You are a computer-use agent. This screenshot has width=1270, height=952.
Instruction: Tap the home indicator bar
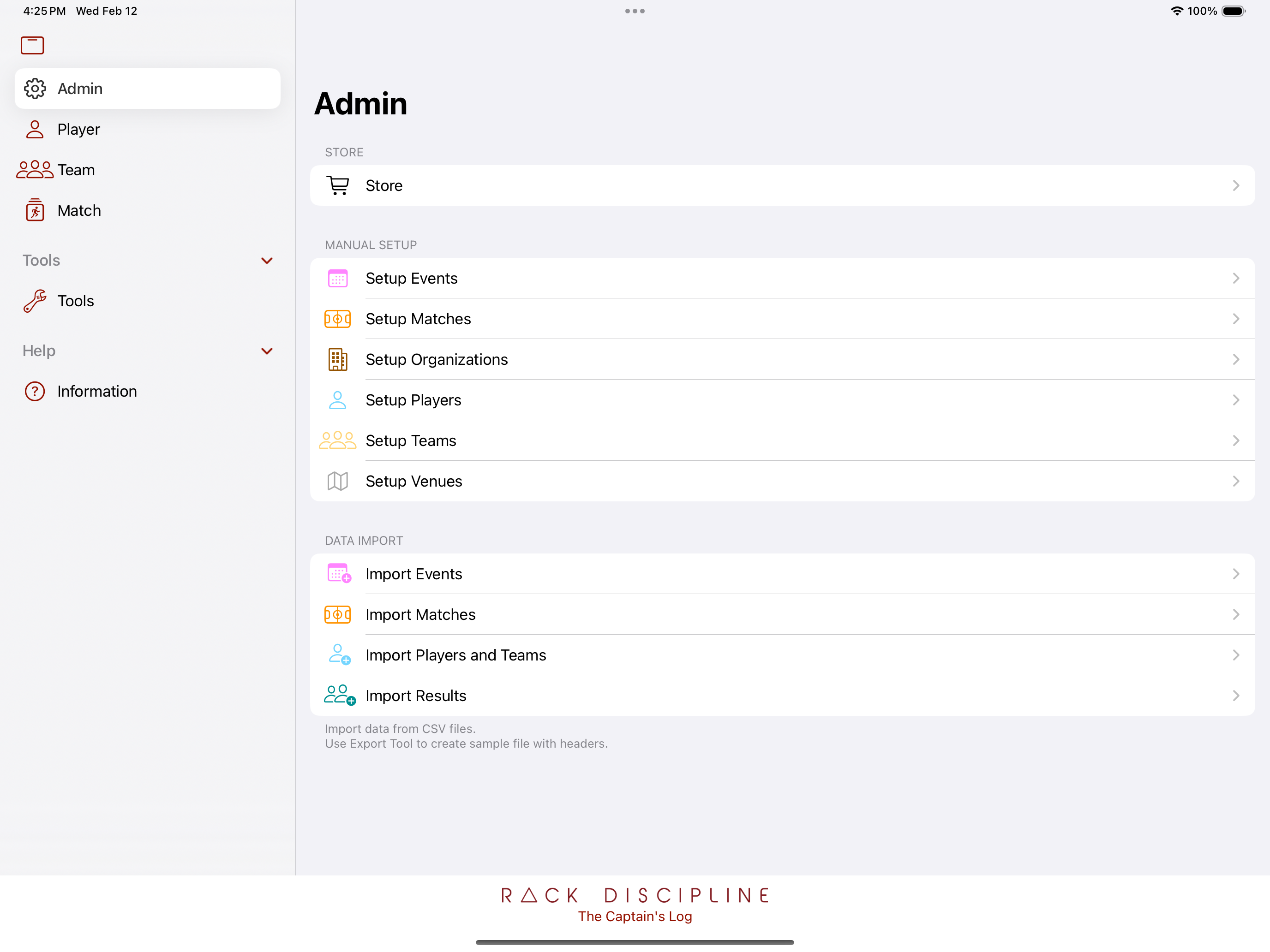coord(635,942)
